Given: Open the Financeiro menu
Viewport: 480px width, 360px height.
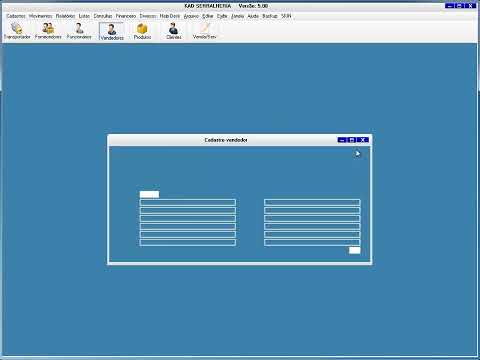Looking at the screenshot, I should tap(126, 16).
